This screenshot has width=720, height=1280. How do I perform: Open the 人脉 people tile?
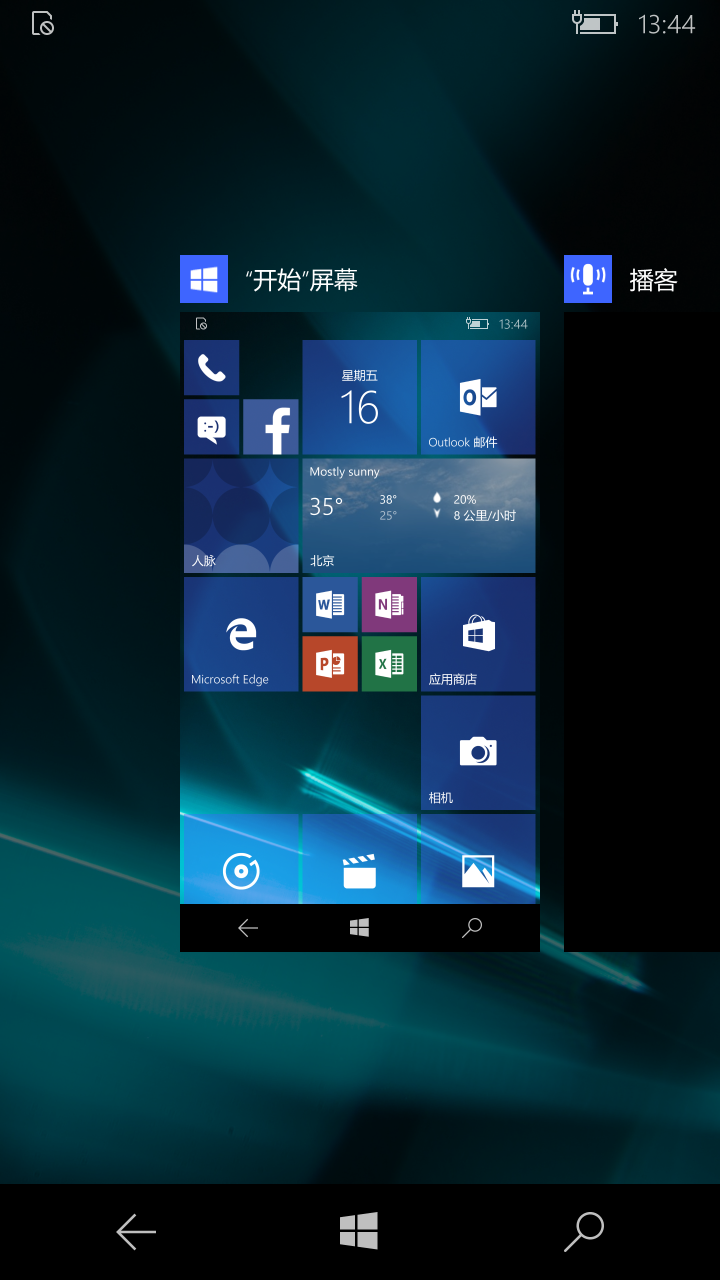point(241,516)
